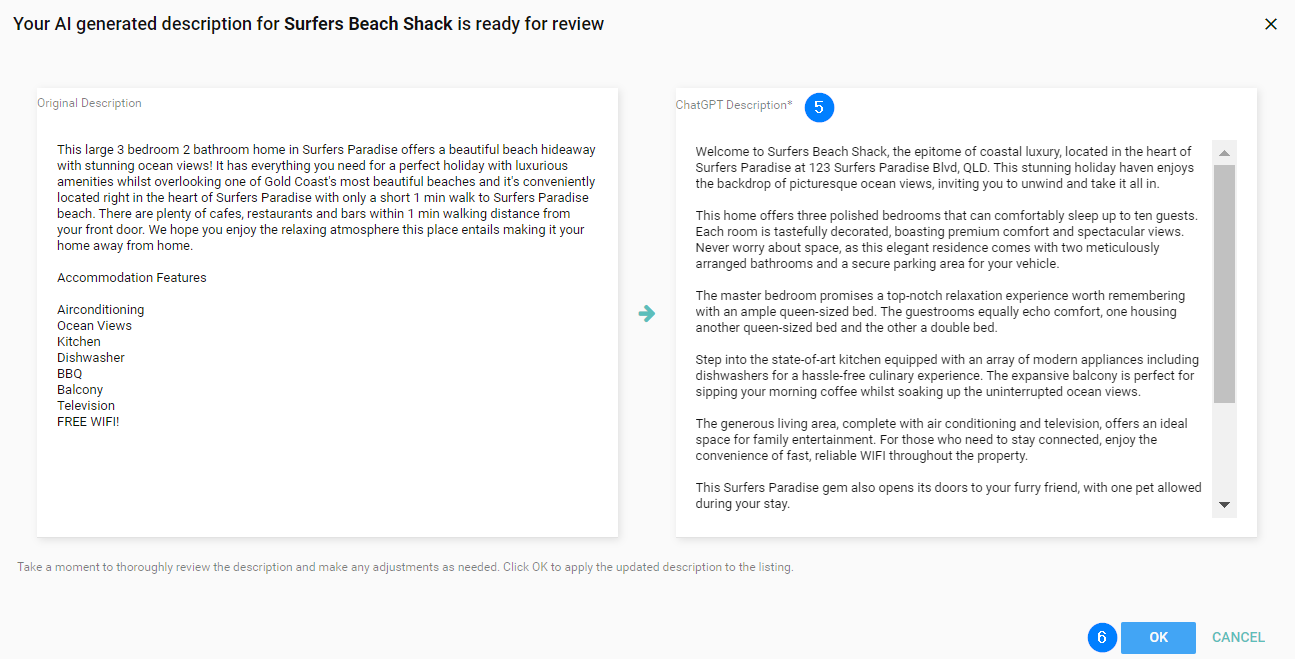Click the ChatGPT description scrollbar thumb
Viewport: 1295px width, 659px height.
(1224, 283)
